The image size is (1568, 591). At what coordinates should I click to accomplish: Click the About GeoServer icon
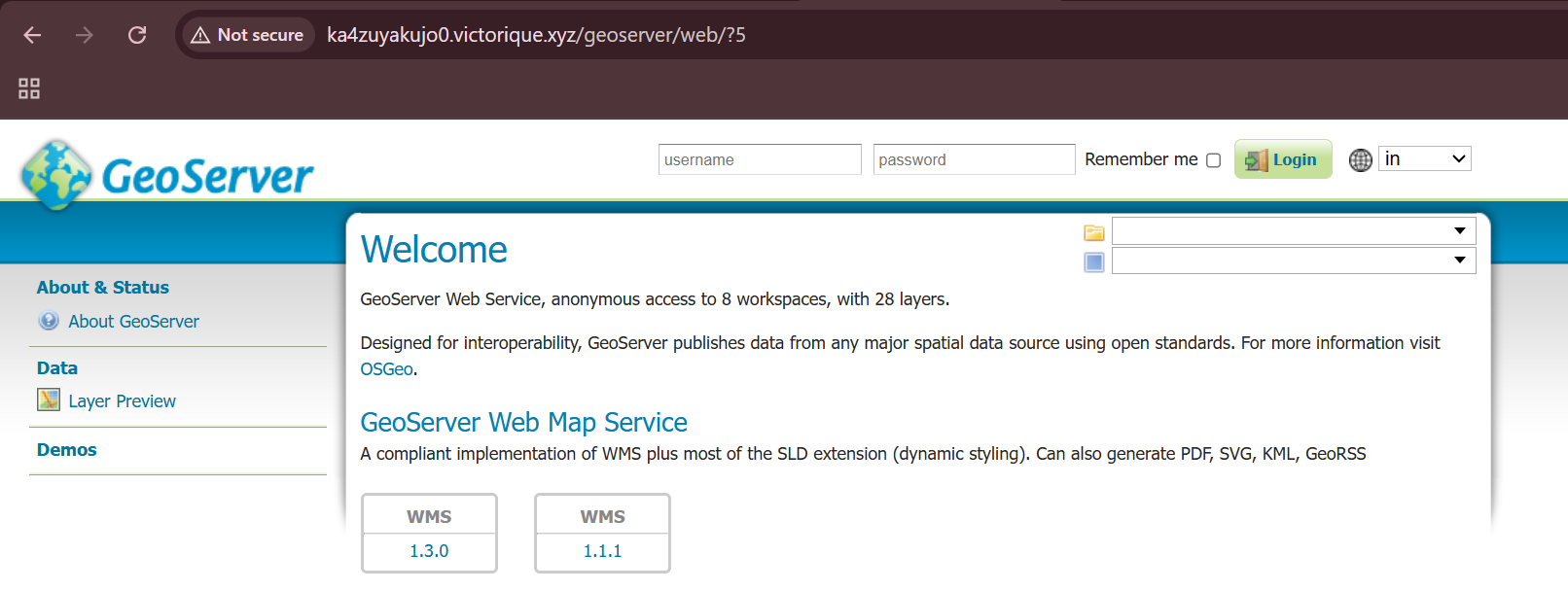49,321
